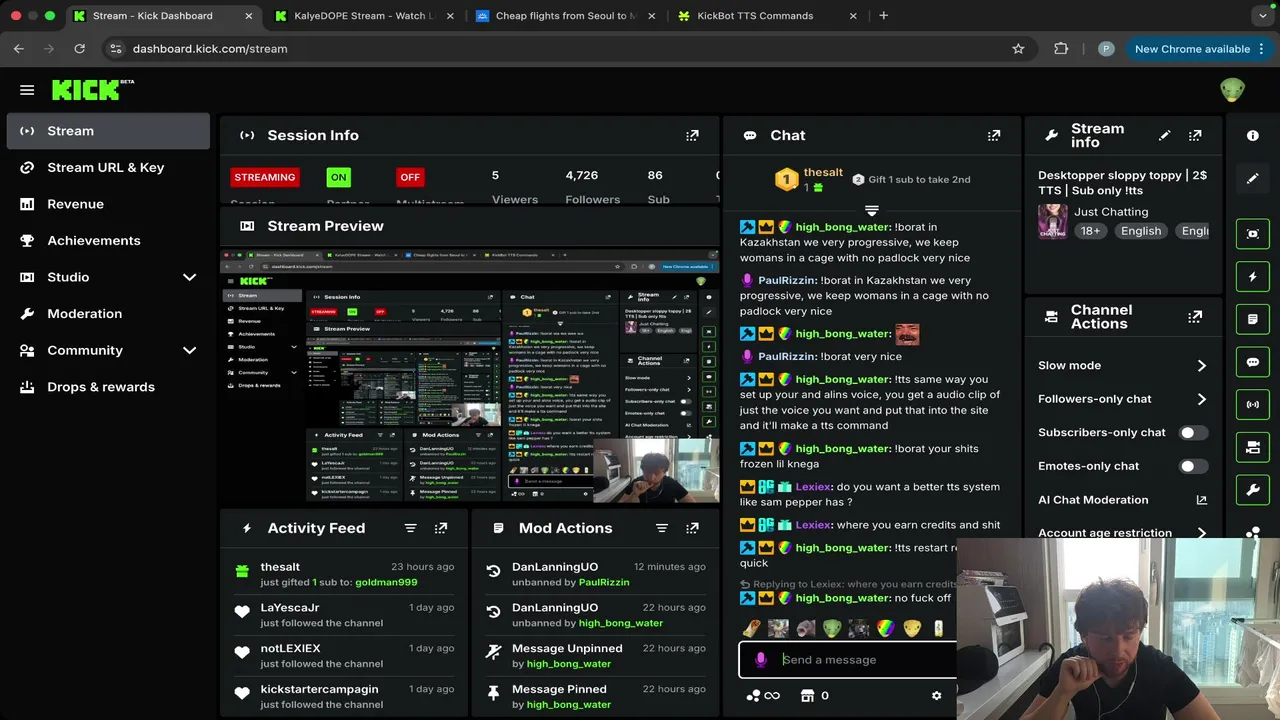The image size is (1280, 720).
Task: Toggle the mod actions note icon
Action: point(1253,319)
